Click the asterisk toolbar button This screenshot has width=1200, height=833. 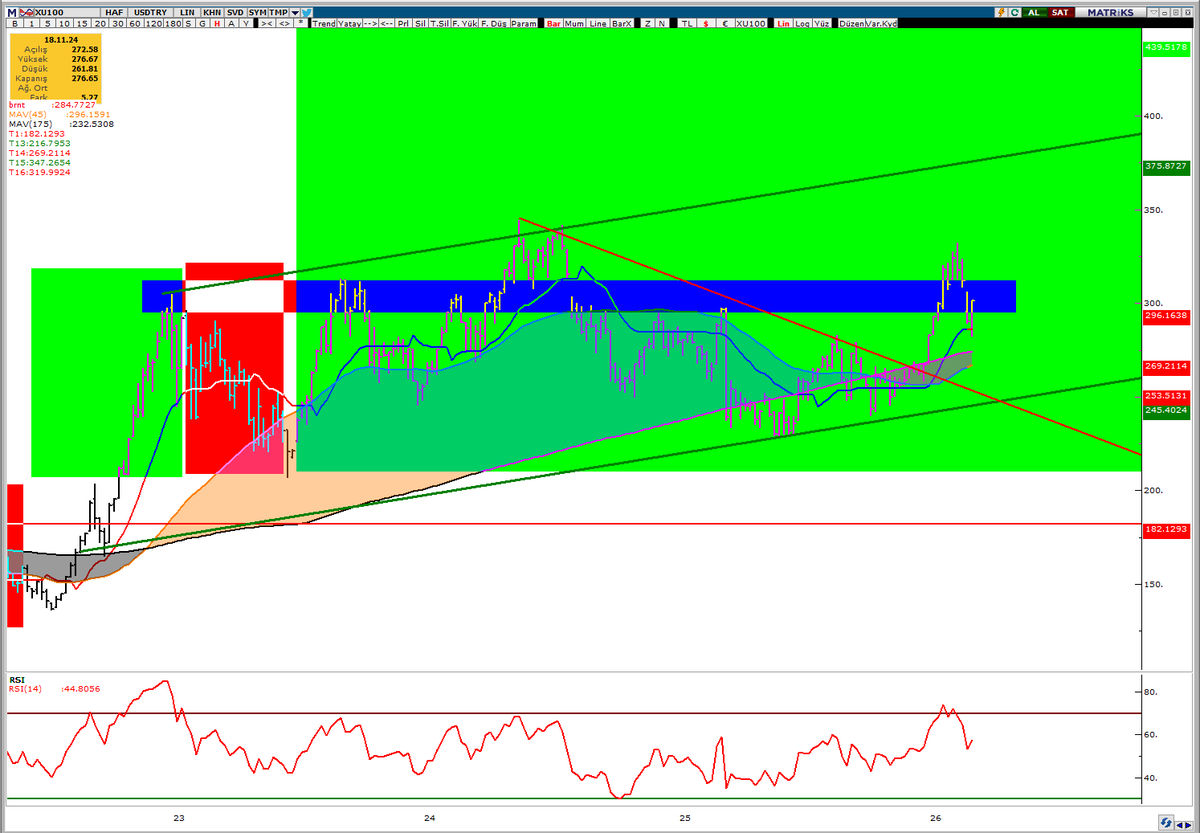coord(301,23)
